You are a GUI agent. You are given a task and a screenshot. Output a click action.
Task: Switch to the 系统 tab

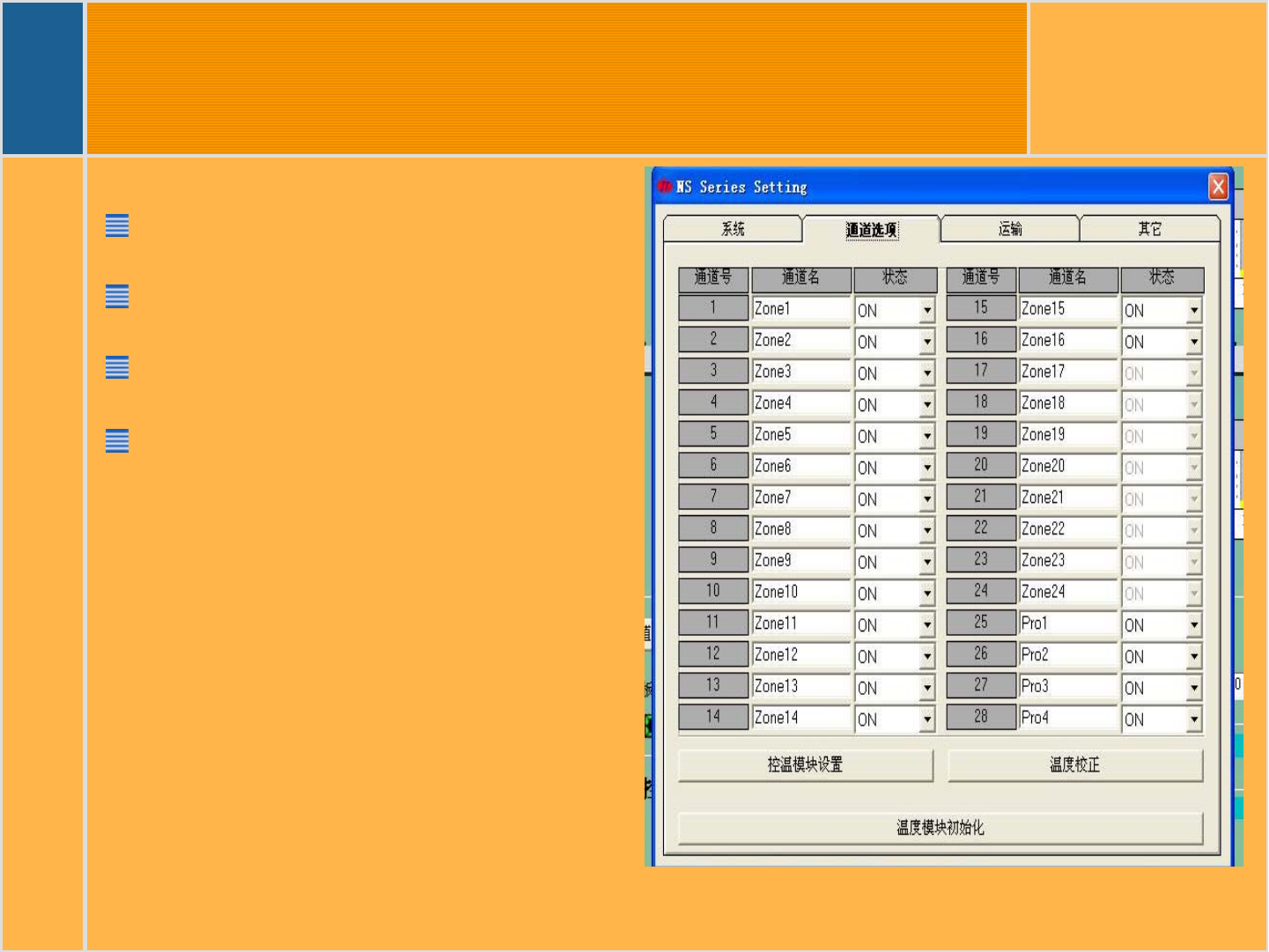point(733,229)
